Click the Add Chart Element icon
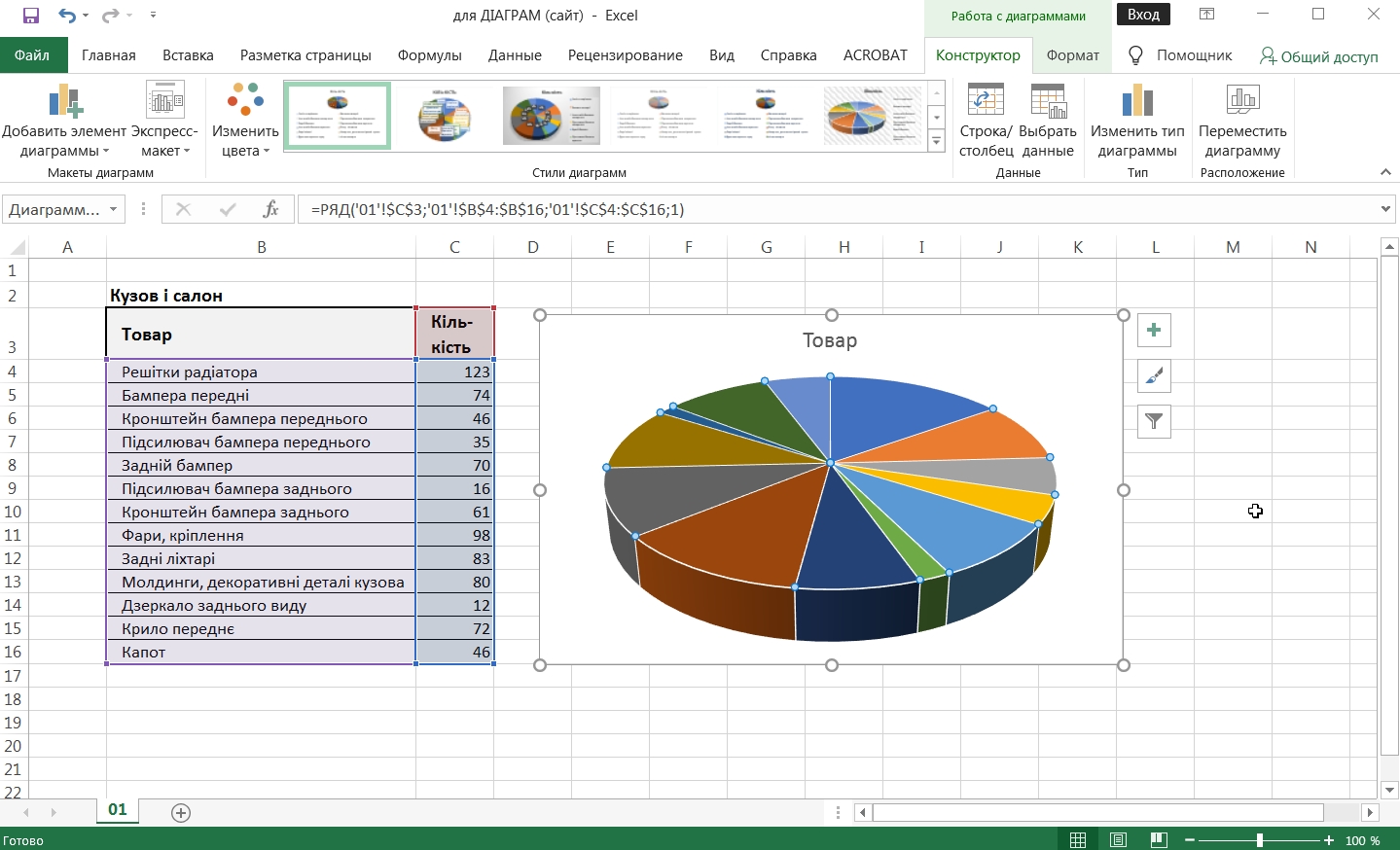The image size is (1400, 850). point(64,101)
